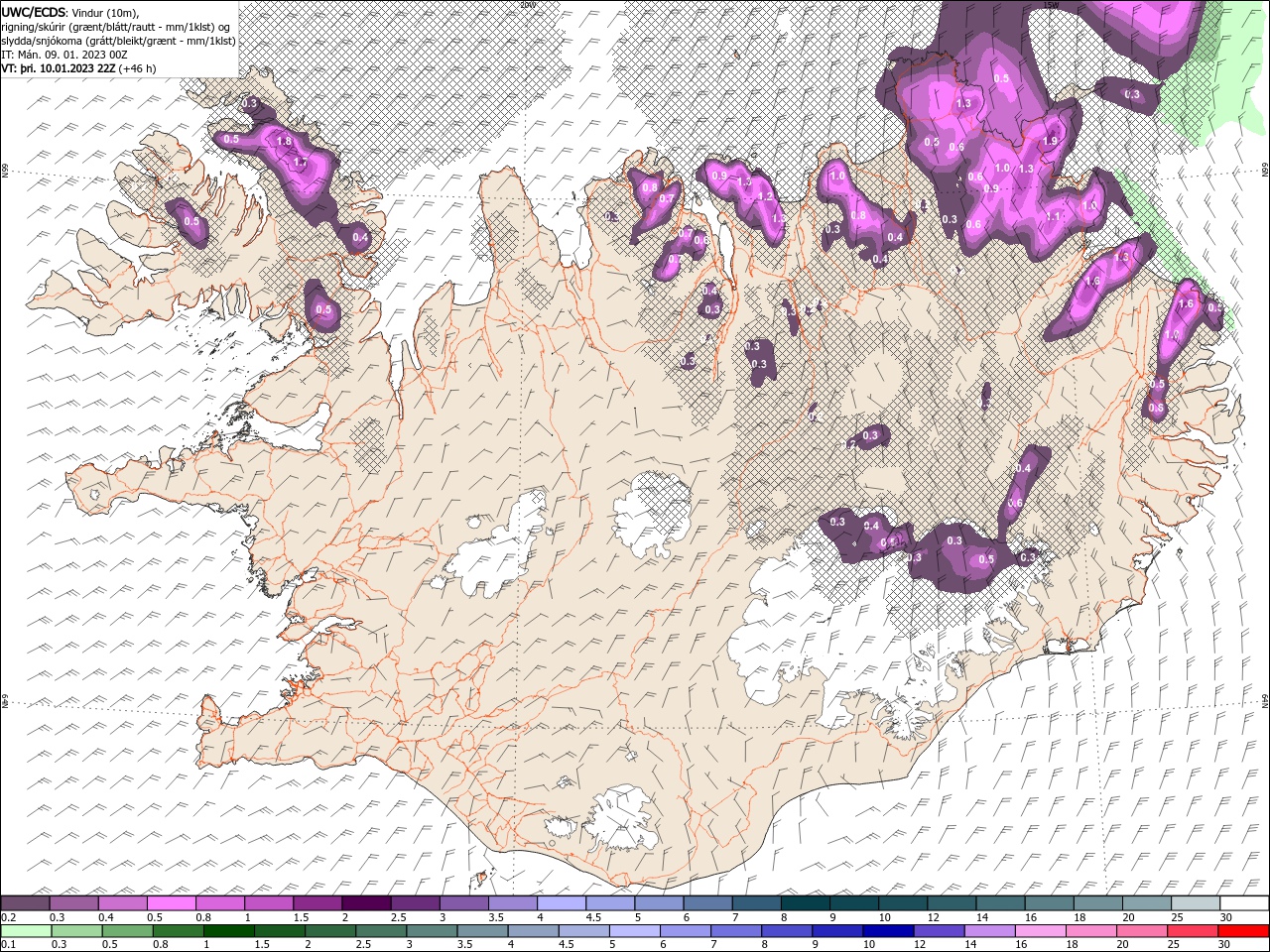This screenshot has height=952, width=1270.
Task: Click the 'rigning/skúrir (grænt/blátt/rautt' legend description line
Action: pyautogui.click(x=117, y=26)
